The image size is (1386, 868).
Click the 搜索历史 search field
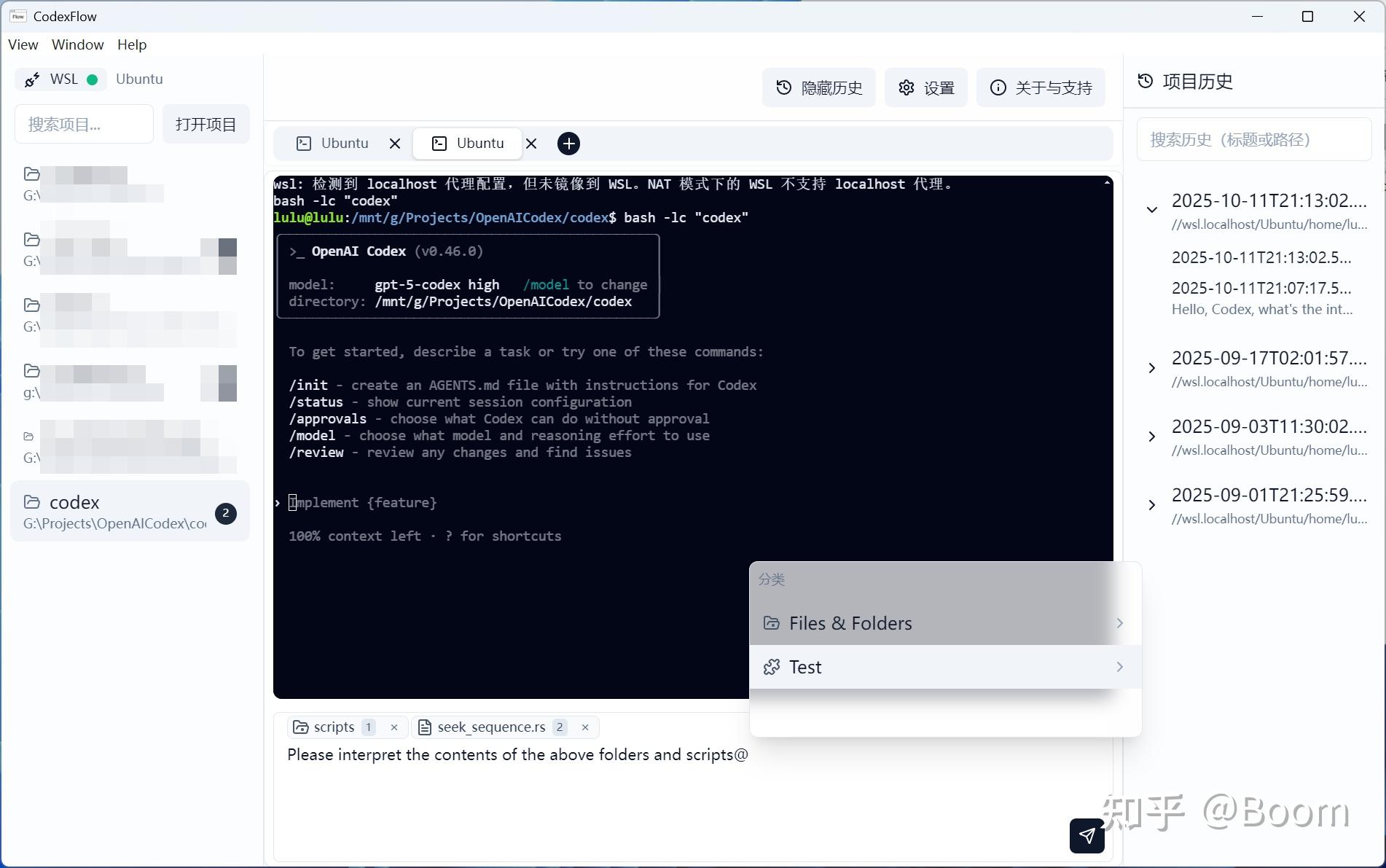point(1253,139)
